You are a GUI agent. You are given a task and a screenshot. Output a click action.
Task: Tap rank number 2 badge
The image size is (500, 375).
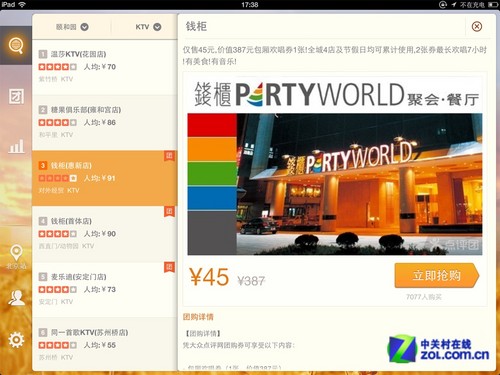(43, 110)
